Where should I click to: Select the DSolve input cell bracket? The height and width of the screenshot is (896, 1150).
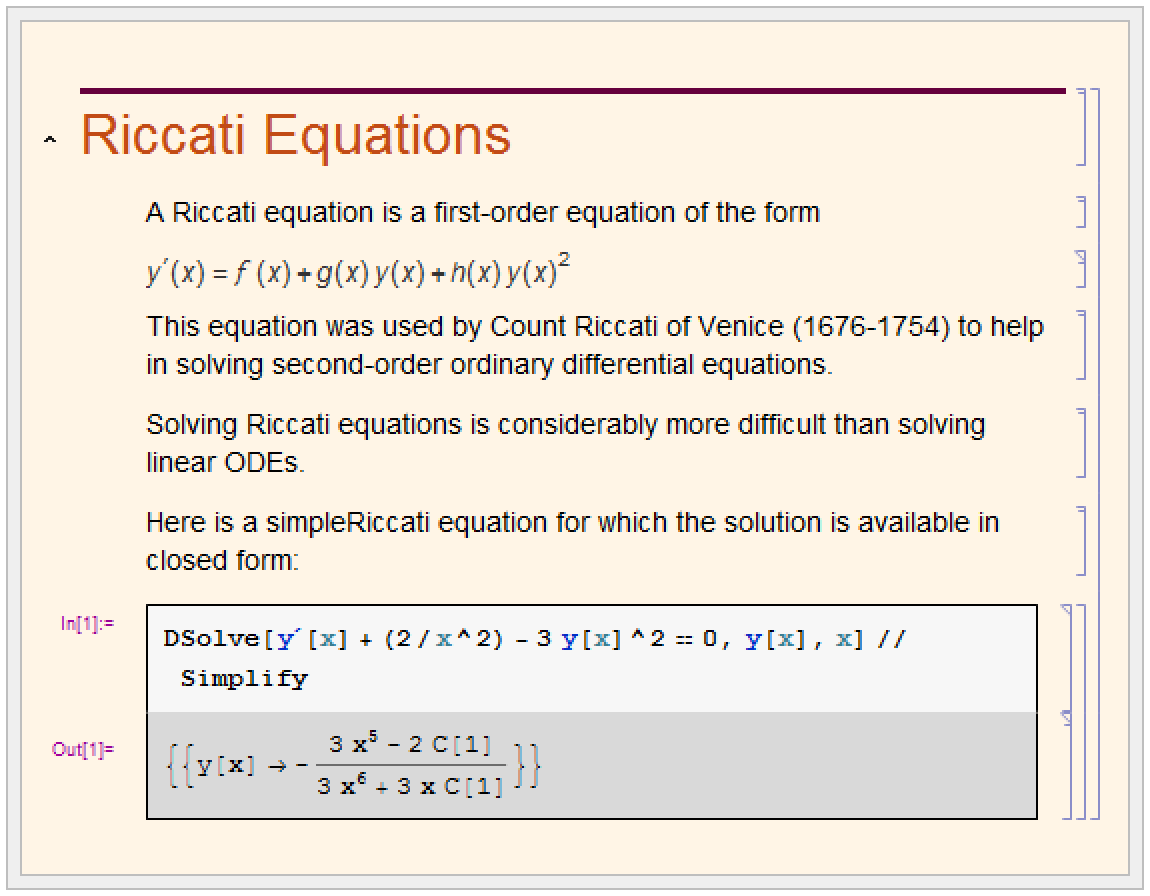(x=1069, y=658)
